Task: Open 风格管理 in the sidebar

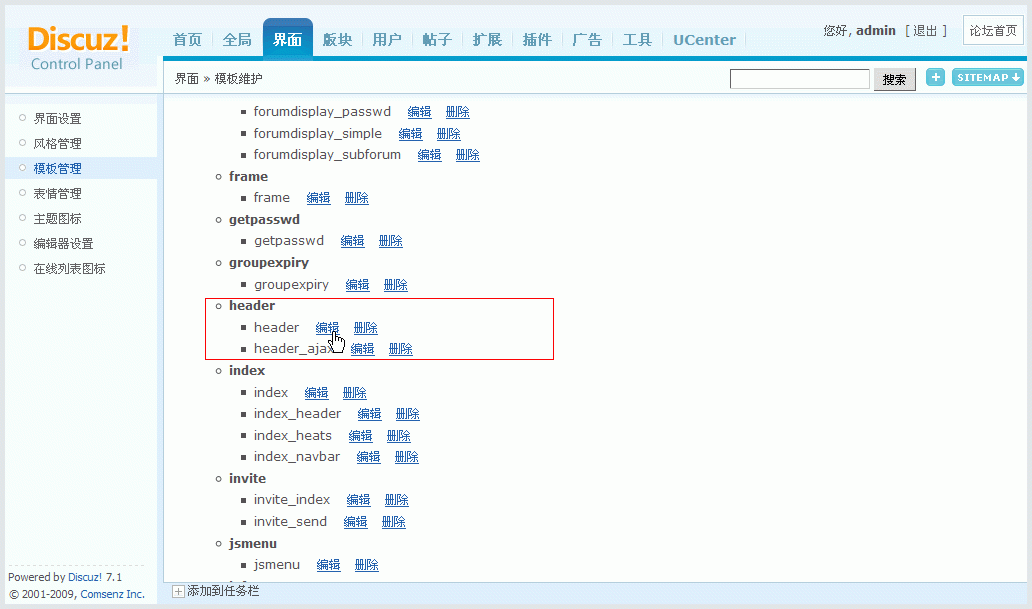Action: [x=58, y=144]
